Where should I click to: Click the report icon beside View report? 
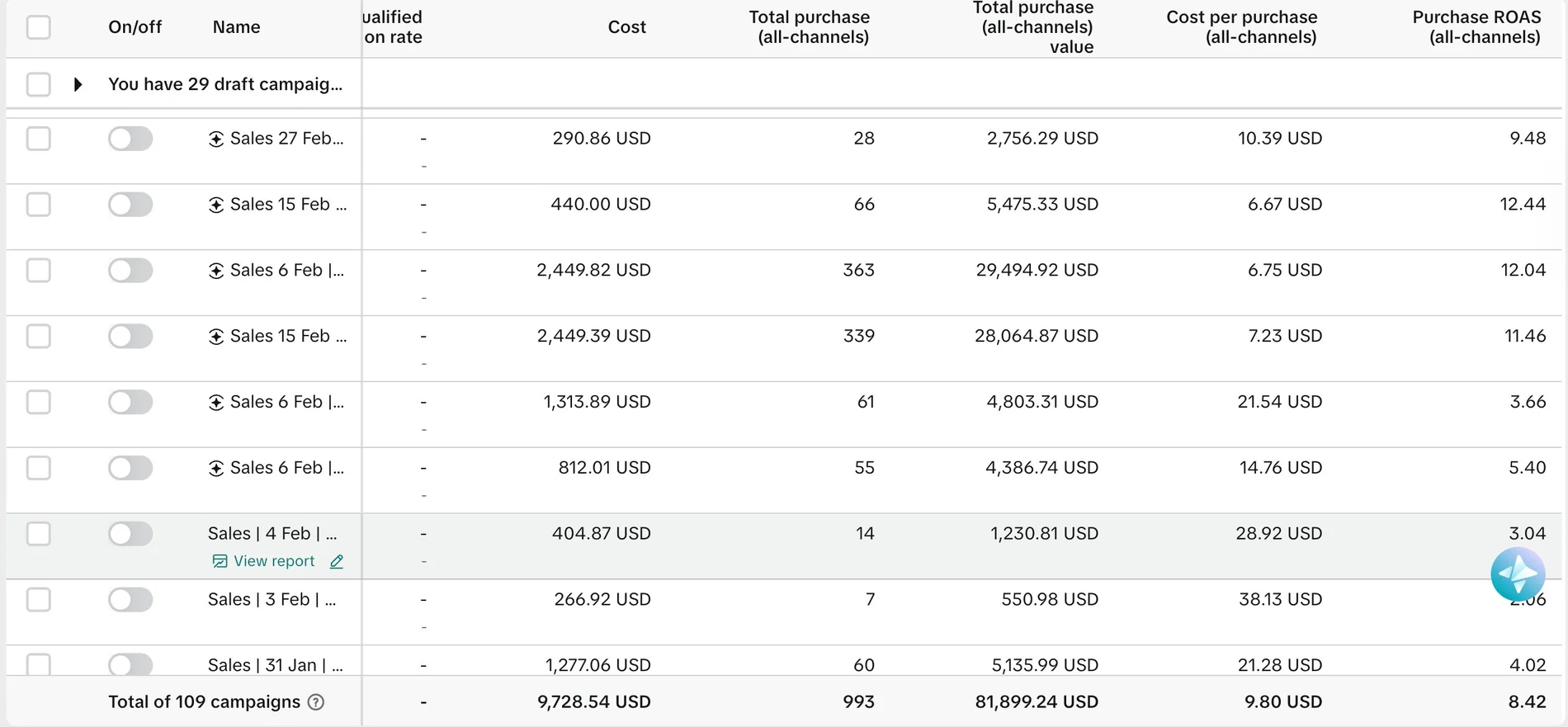[x=220, y=562]
